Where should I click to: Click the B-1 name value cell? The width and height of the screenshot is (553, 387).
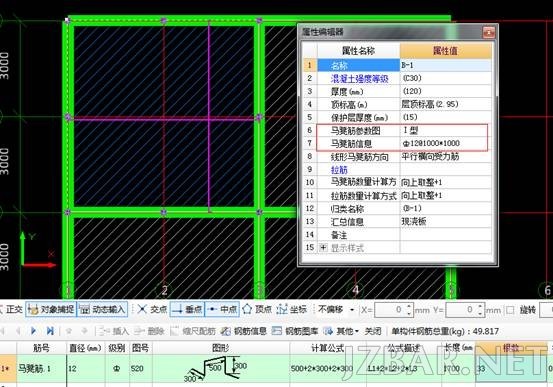click(x=446, y=65)
